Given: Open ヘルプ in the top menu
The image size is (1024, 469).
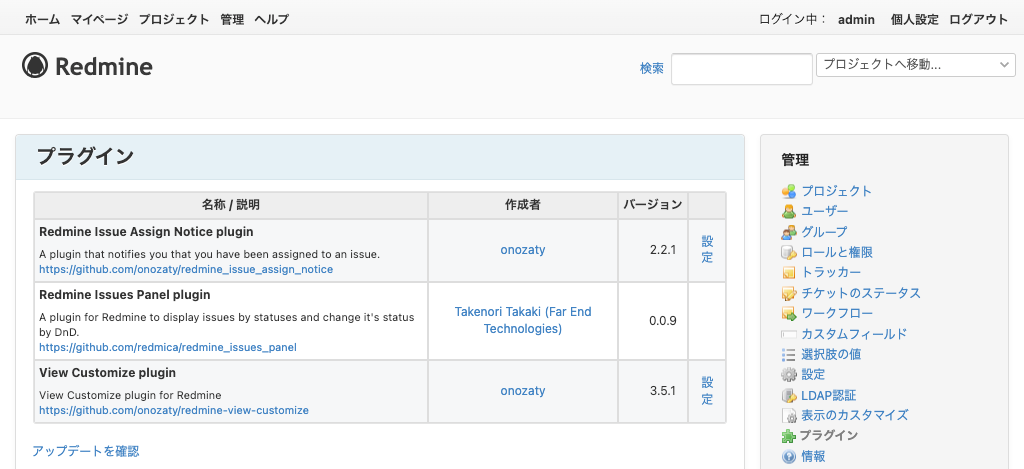Looking at the screenshot, I should pos(271,19).
